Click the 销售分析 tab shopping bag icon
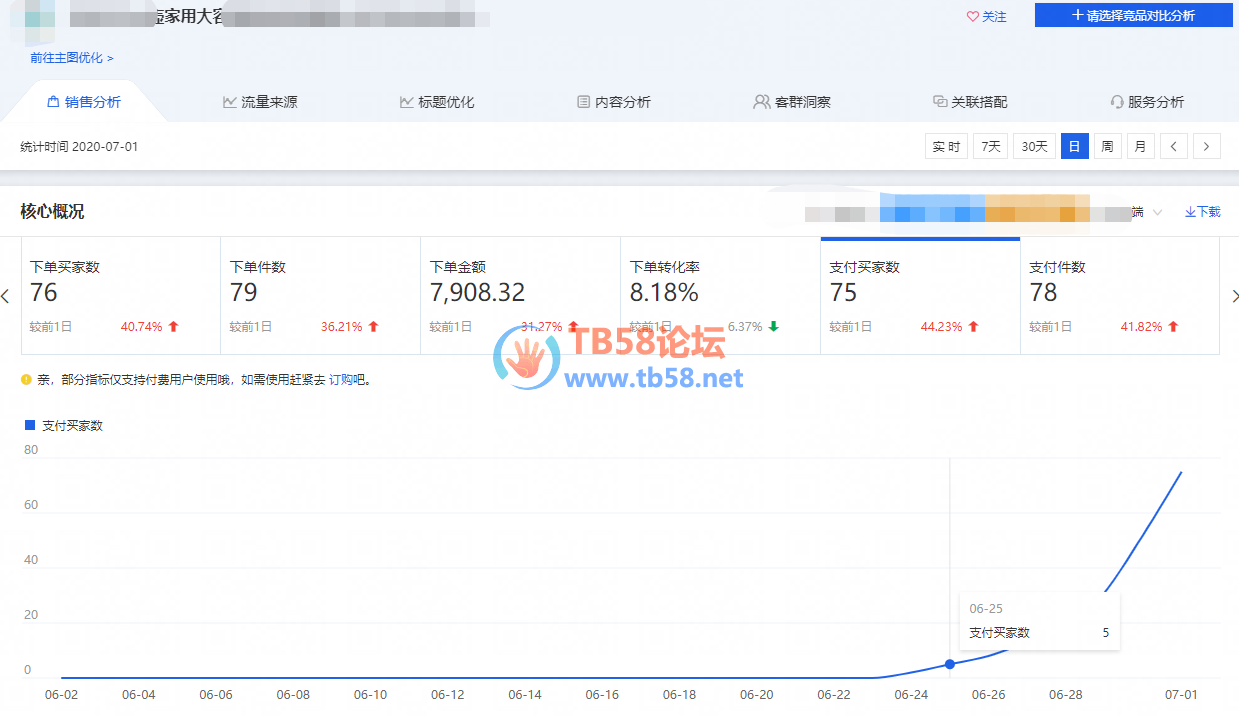Image resolution: width=1239 pixels, height=716 pixels. click(x=54, y=102)
